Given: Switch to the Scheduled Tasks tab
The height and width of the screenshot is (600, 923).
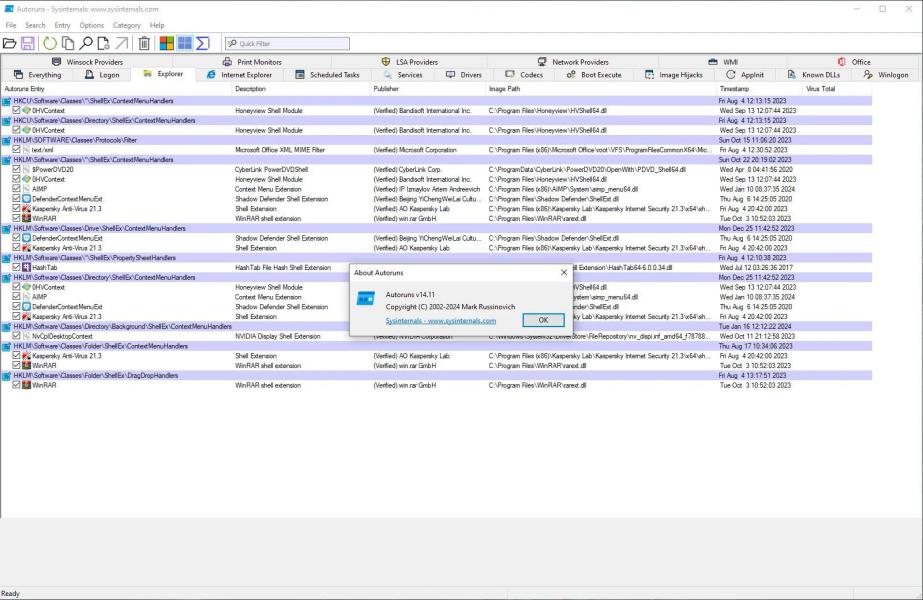Looking at the screenshot, I should point(327,75).
